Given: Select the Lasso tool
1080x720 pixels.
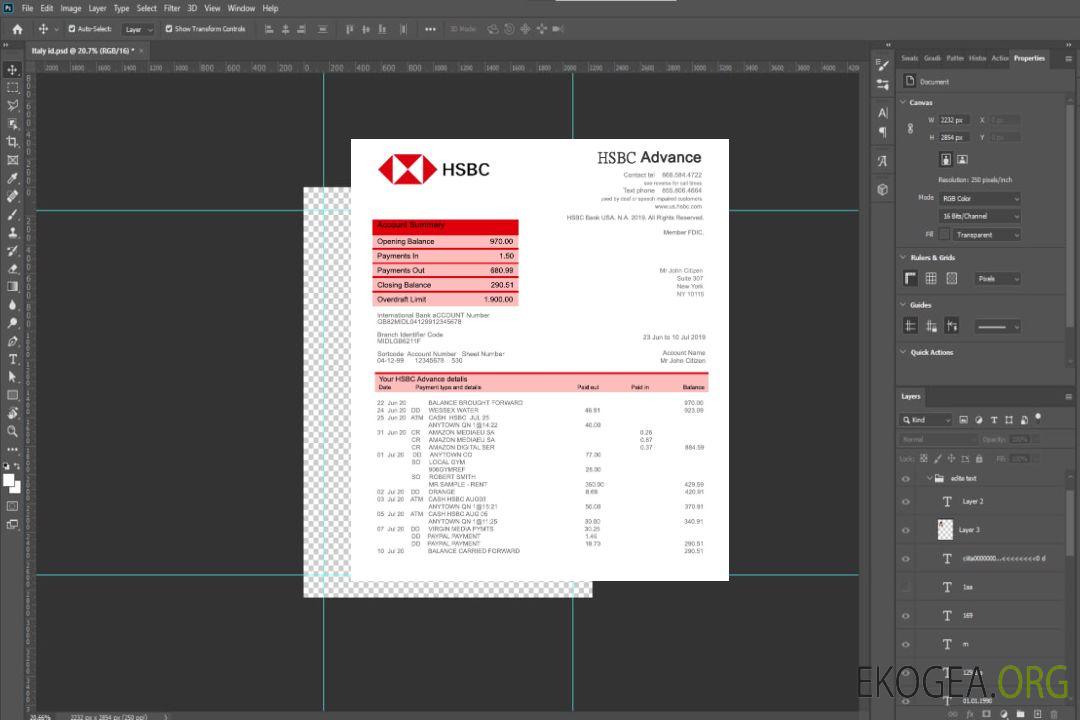Looking at the screenshot, I should (12, 105).
